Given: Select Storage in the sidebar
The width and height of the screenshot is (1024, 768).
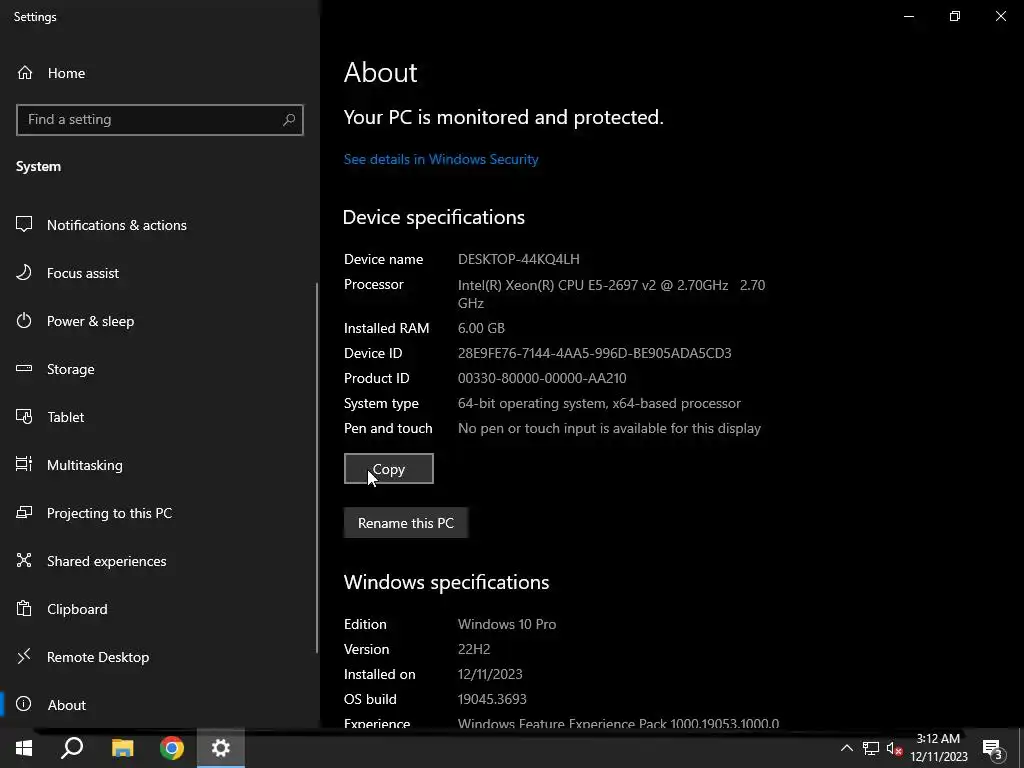Looking at the screenshot, I should pyautogui.click(x=71, y=369).
